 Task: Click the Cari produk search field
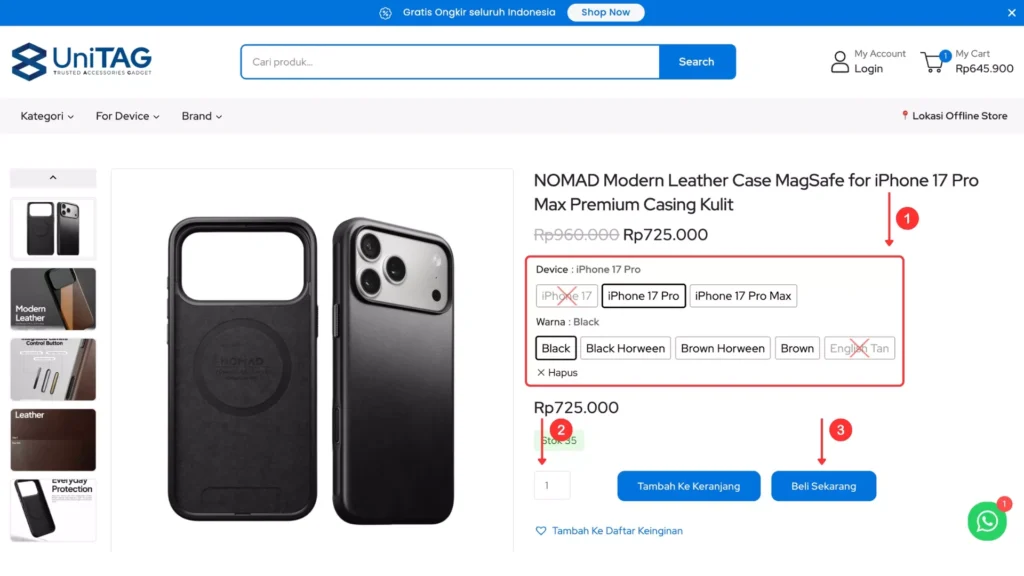coord(450,62)
